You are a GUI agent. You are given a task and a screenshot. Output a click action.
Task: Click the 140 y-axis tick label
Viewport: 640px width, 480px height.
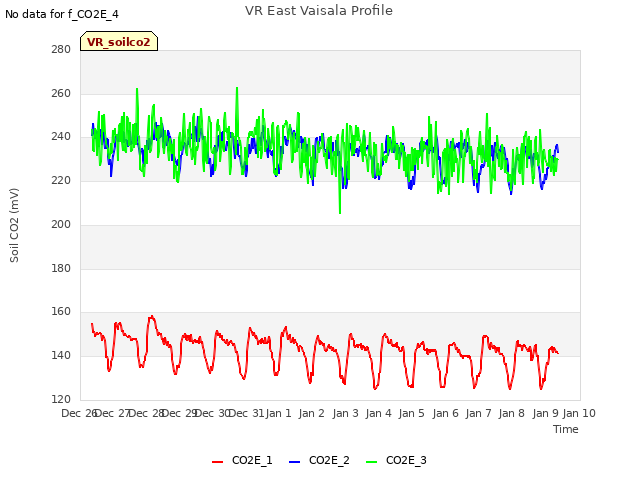point(61,356)
